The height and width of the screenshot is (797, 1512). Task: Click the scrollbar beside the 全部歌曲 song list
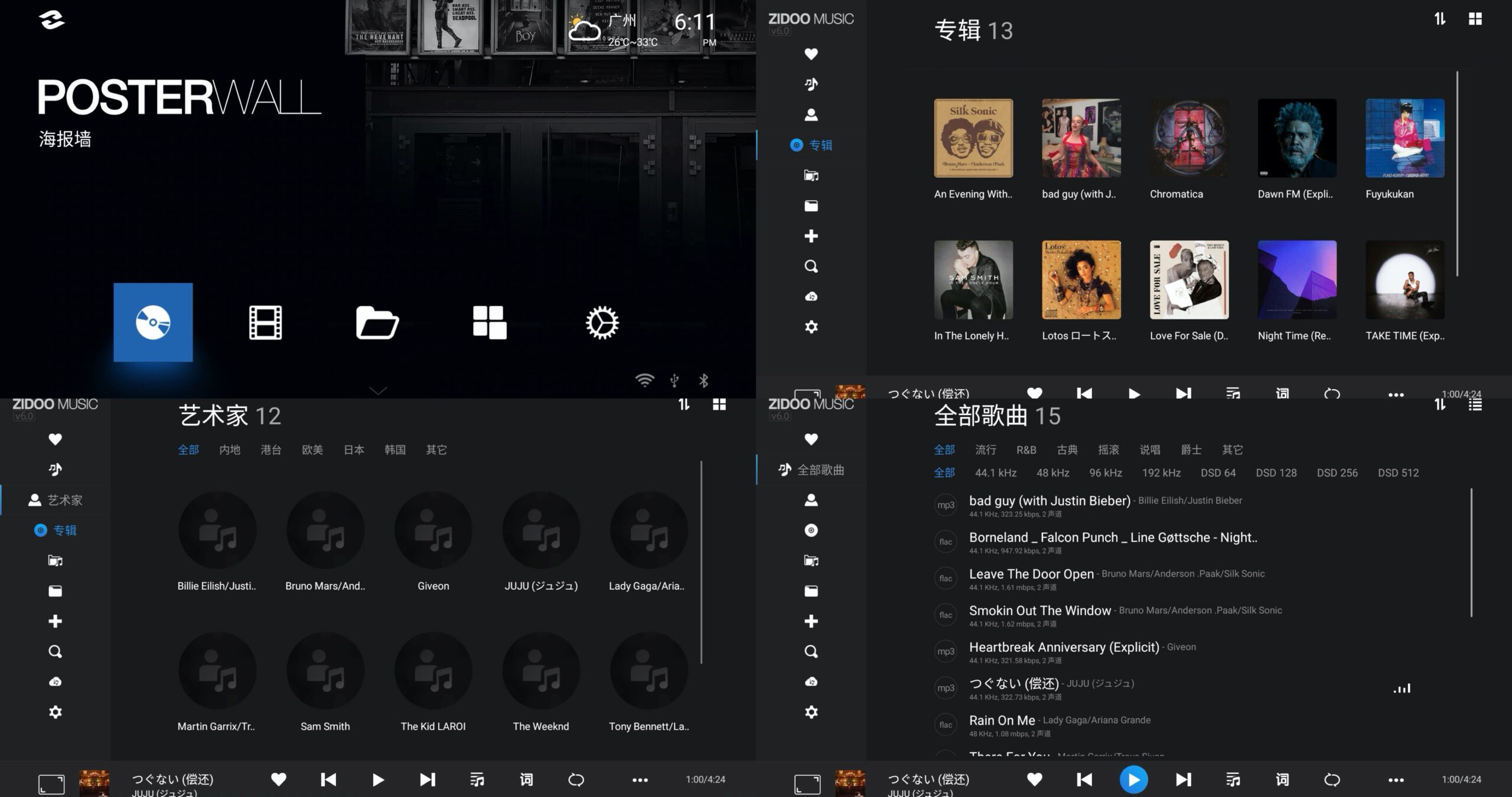tap(1471, 552)
